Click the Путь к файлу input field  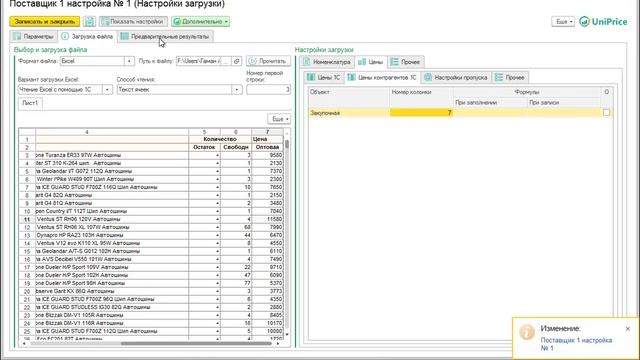[199, 61]
